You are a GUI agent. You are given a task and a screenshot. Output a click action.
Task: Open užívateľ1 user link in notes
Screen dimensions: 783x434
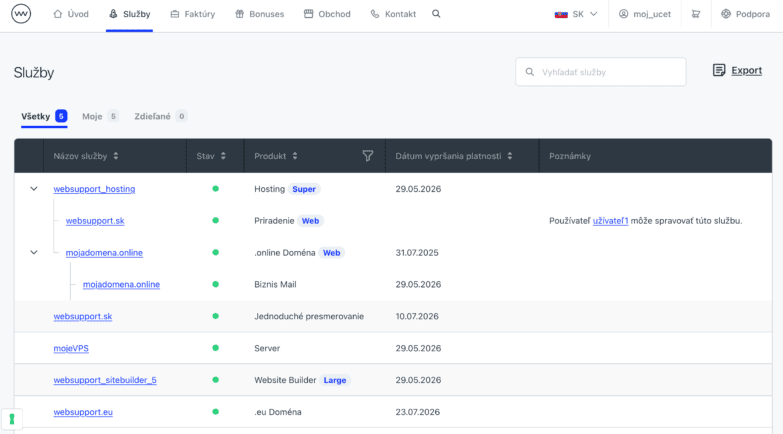click(610, 221)
